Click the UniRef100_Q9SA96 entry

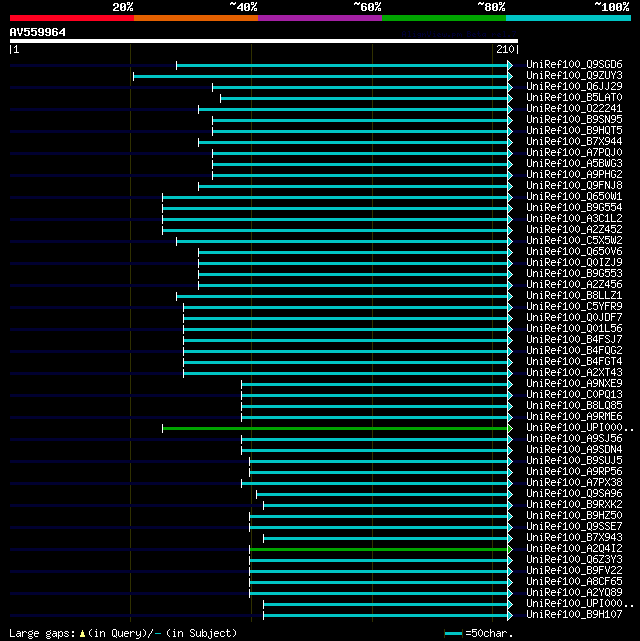tap(574, 494)
